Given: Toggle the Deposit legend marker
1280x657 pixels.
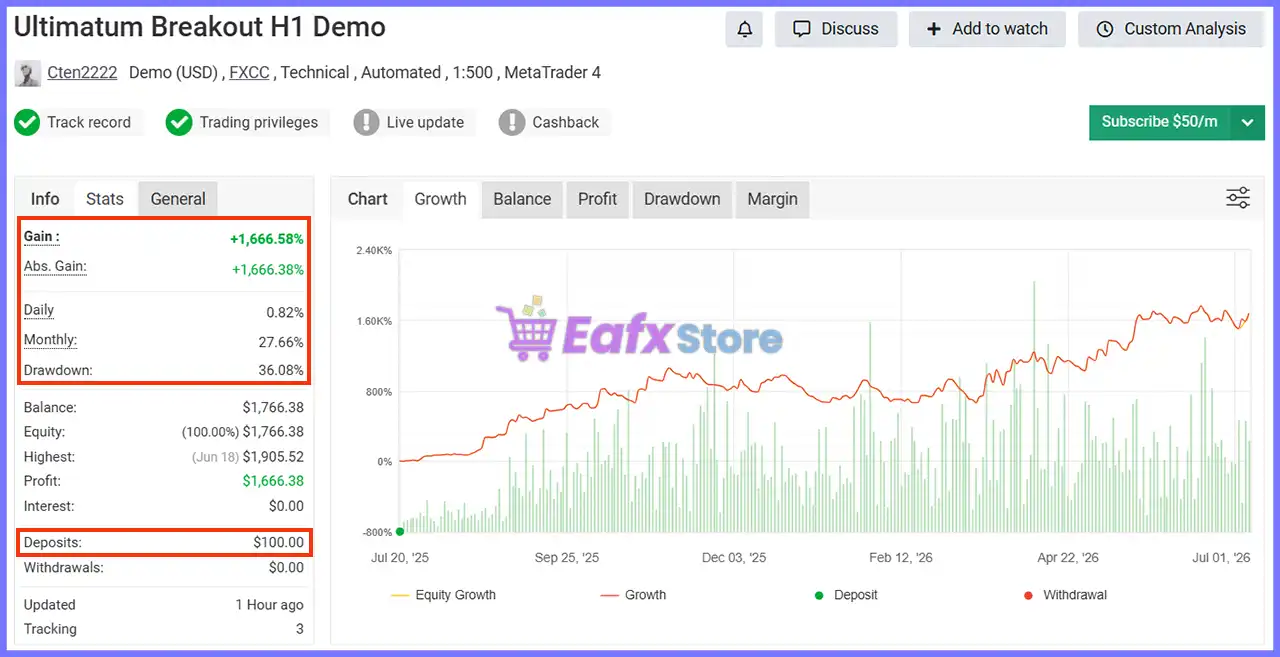Looking at the screenshot, I should coord(846,595).
